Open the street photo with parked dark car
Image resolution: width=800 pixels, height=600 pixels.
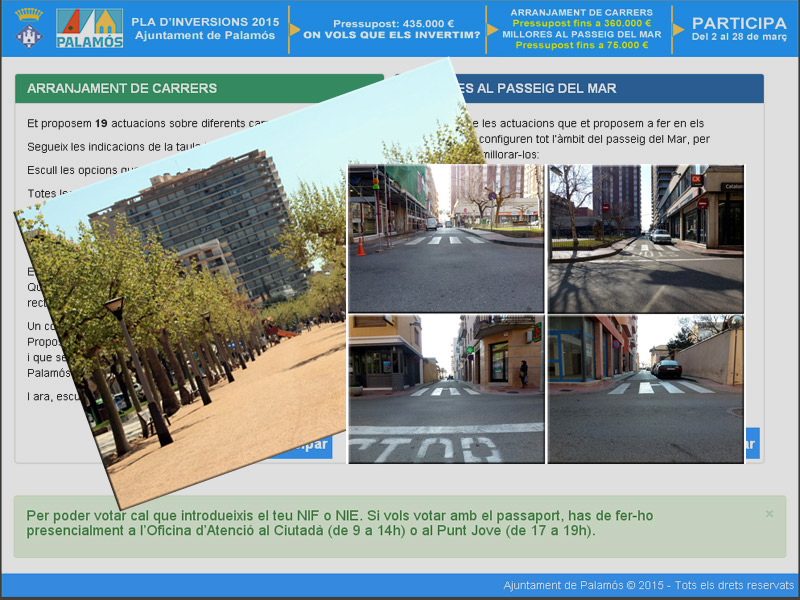645,389
